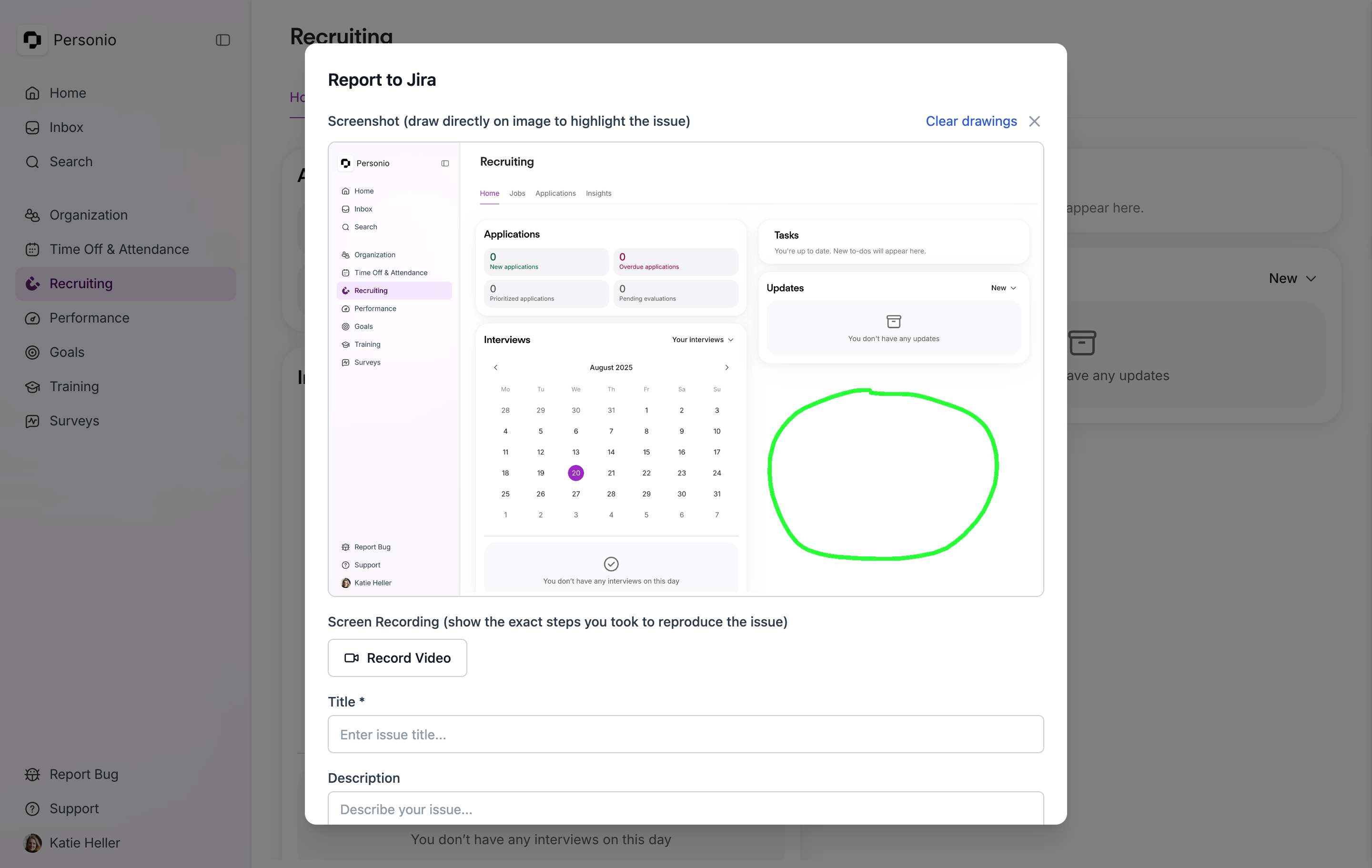Viewport: 1372px width, 868px height.
Task: Open Surveys using its chart icon
Action: click(33, 421)
